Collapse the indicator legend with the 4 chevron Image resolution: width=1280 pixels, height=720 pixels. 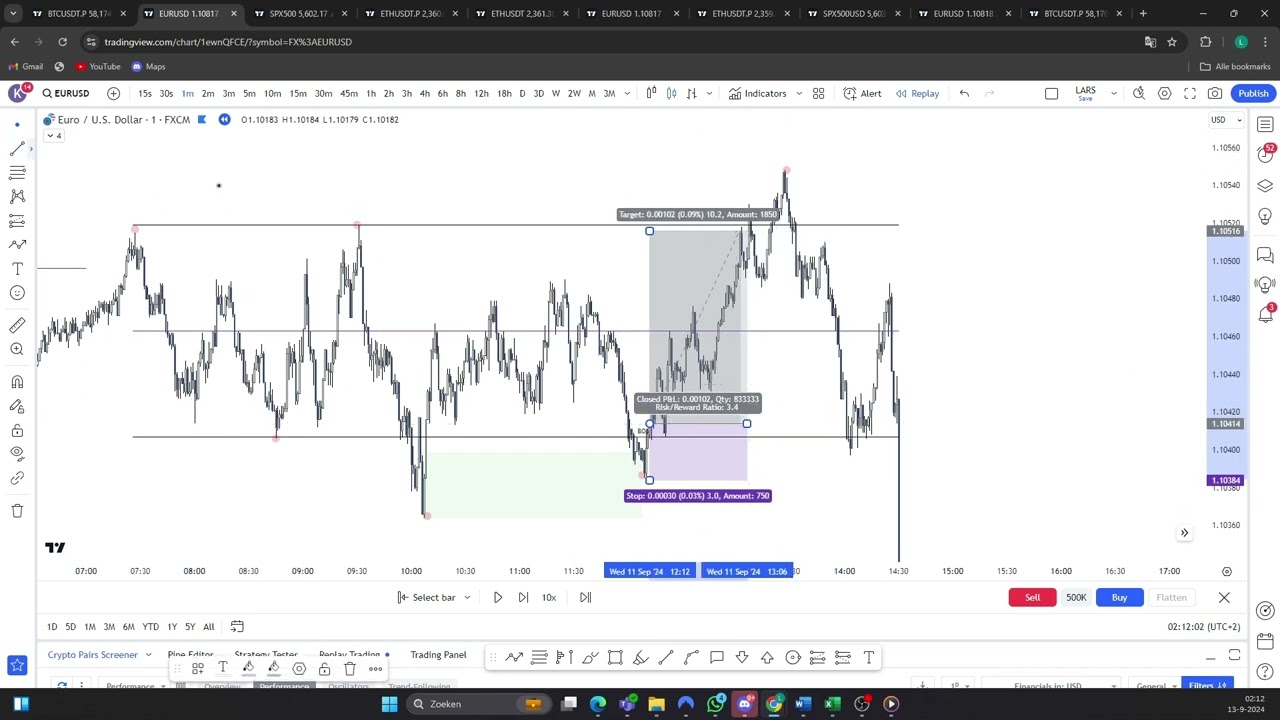pos(53,136)
